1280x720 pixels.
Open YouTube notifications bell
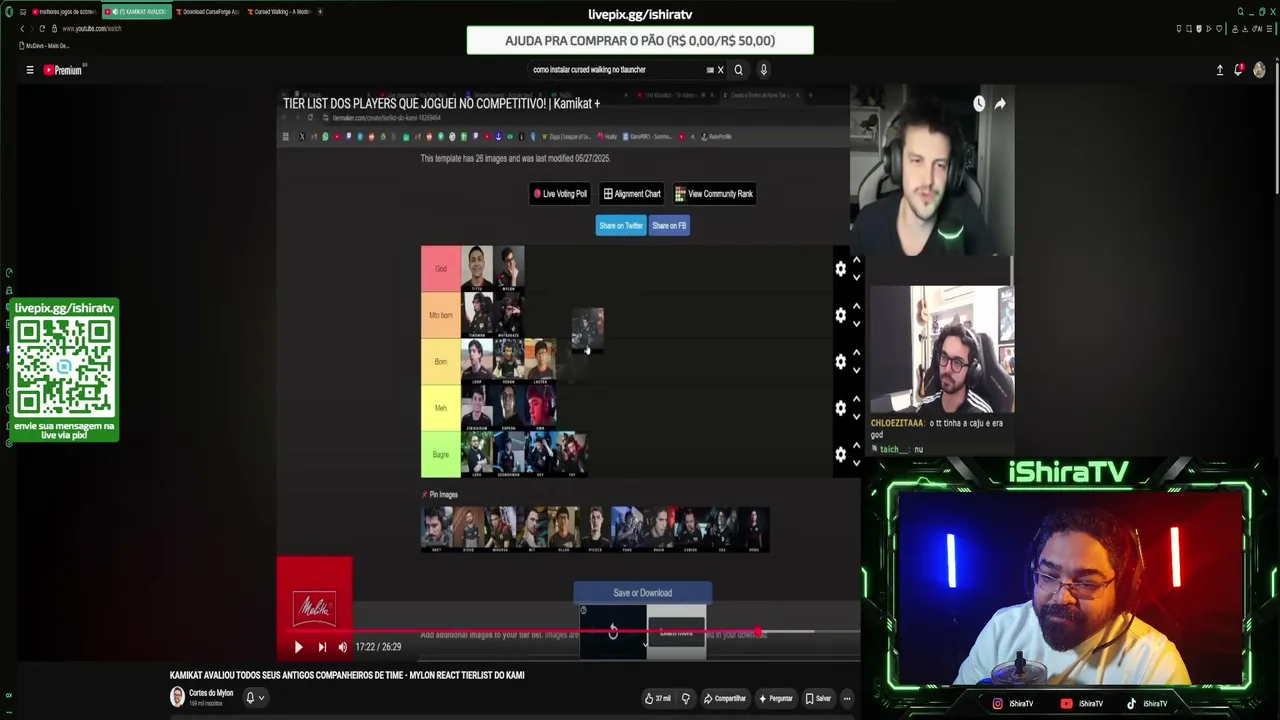(1238, 70)
